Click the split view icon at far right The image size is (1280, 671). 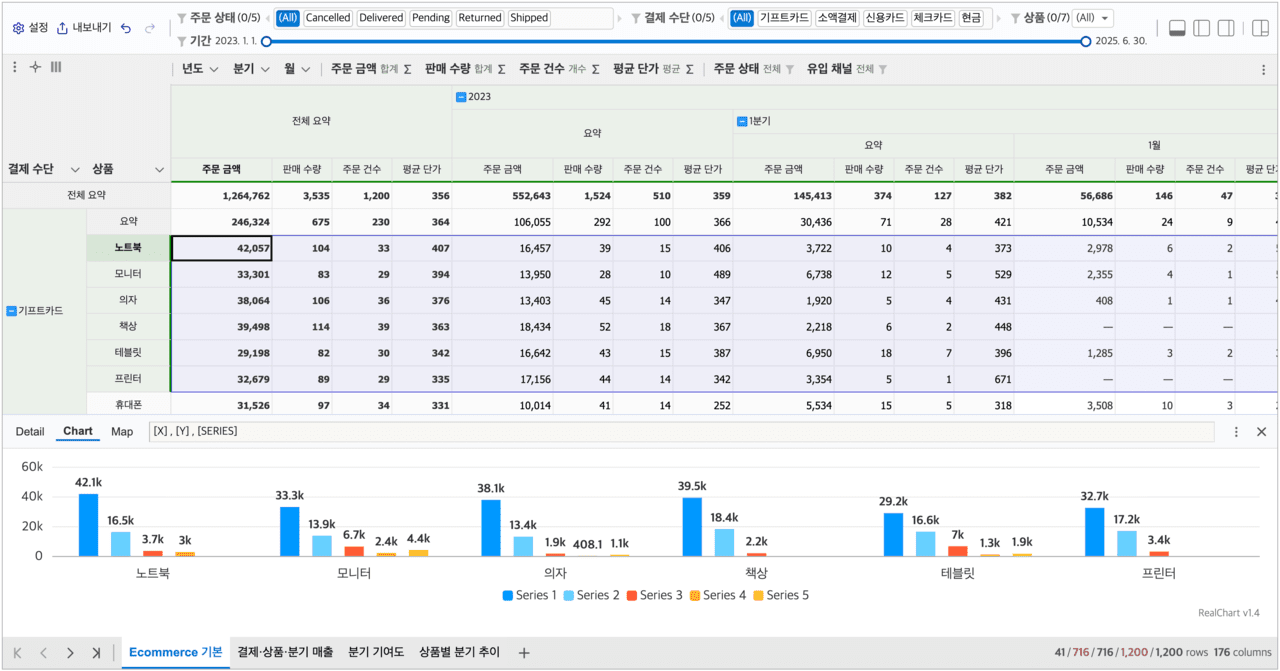click(x=1260, y=28)
